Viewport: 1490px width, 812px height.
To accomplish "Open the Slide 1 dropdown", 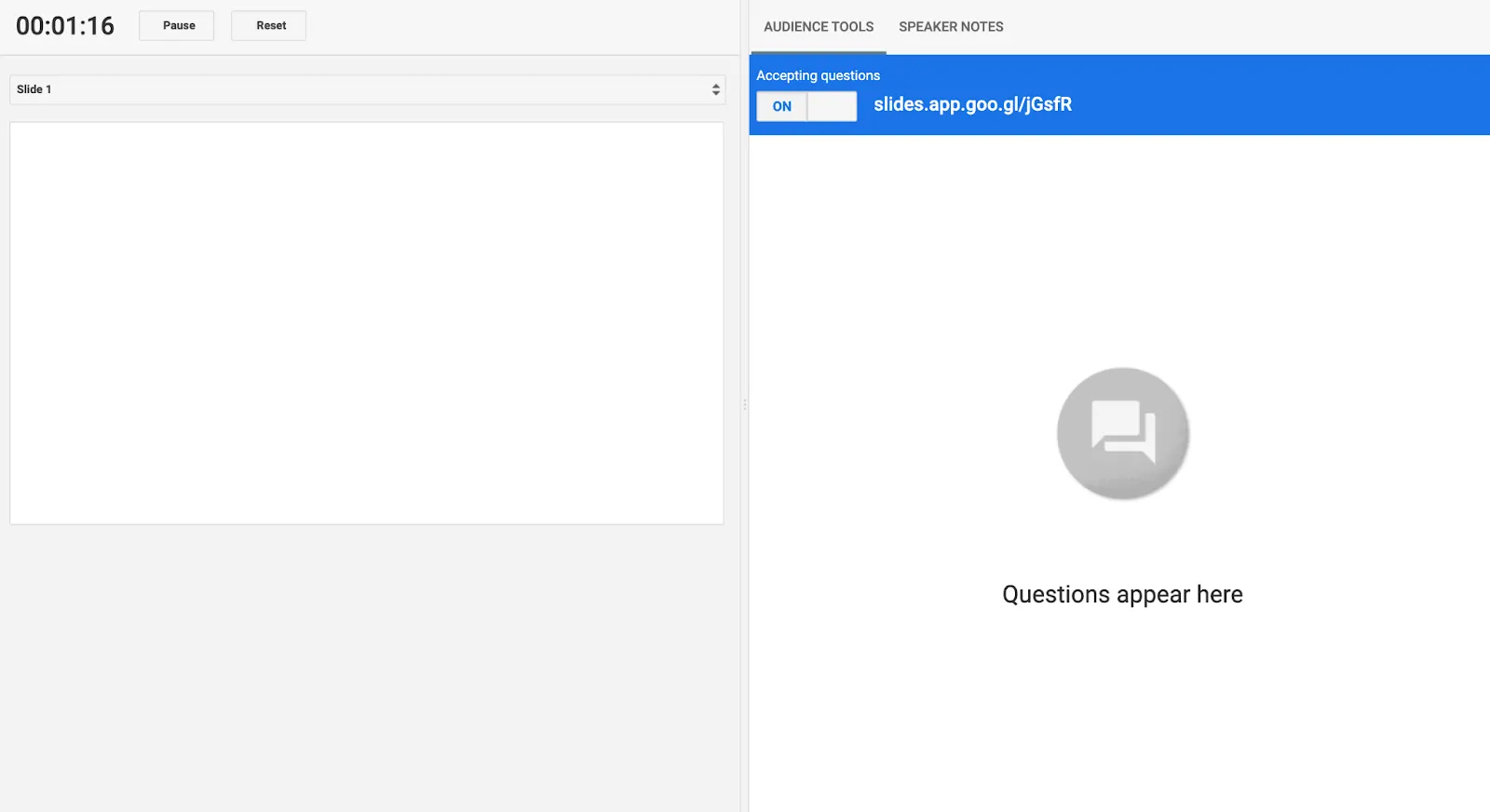I will pyautogui.click(x=367, y=89).
